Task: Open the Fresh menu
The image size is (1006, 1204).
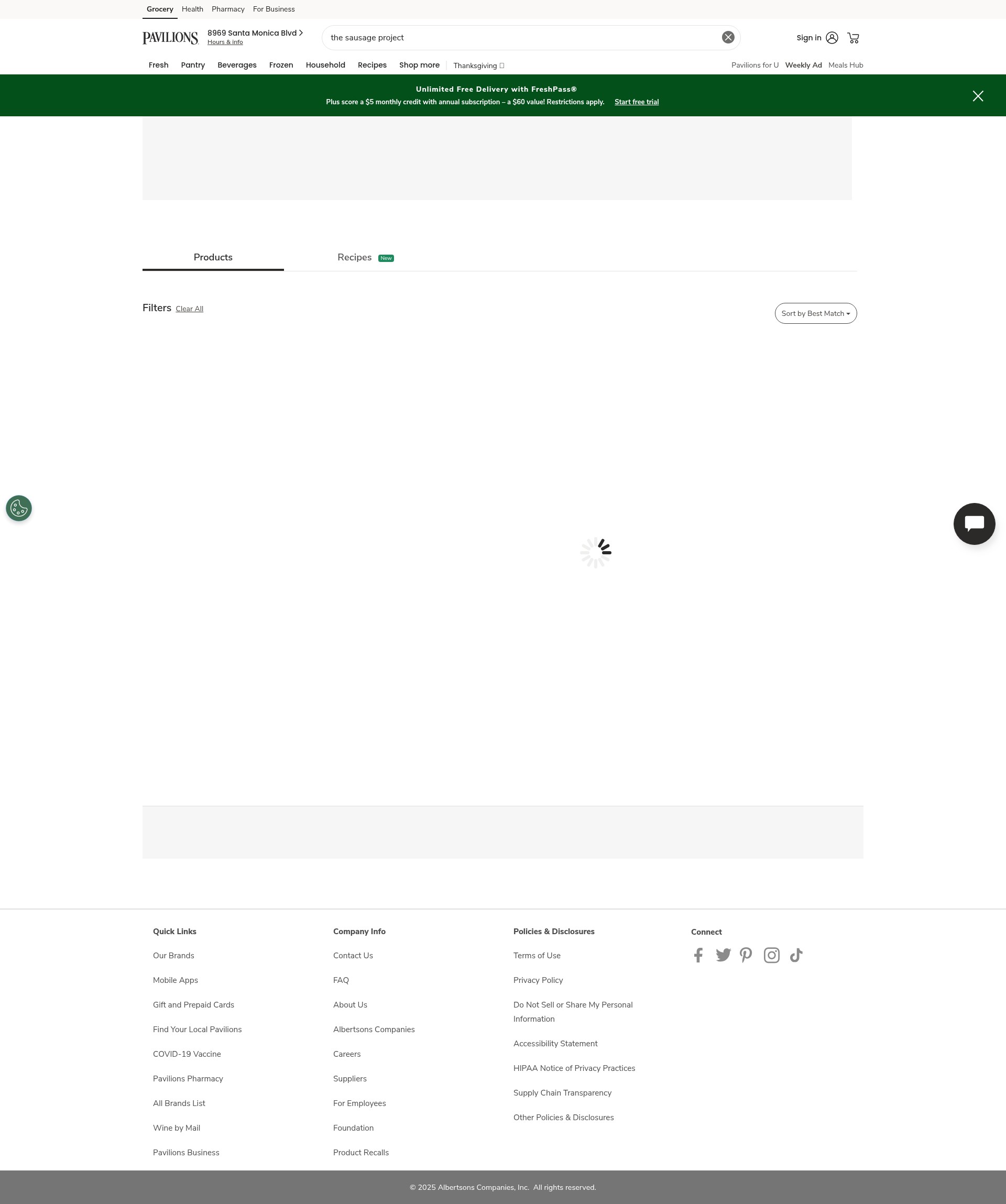Action: click(x=158, y=65)
